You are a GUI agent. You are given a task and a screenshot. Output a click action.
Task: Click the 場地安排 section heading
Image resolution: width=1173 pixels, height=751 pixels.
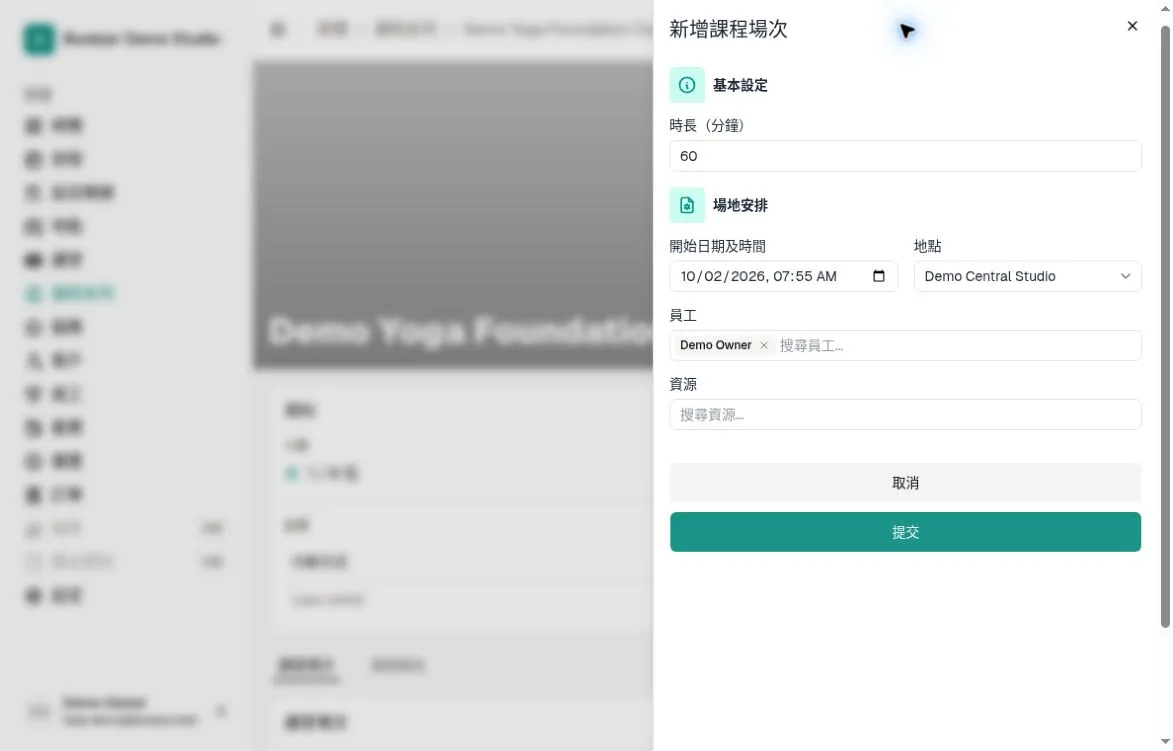pos(740,205)
